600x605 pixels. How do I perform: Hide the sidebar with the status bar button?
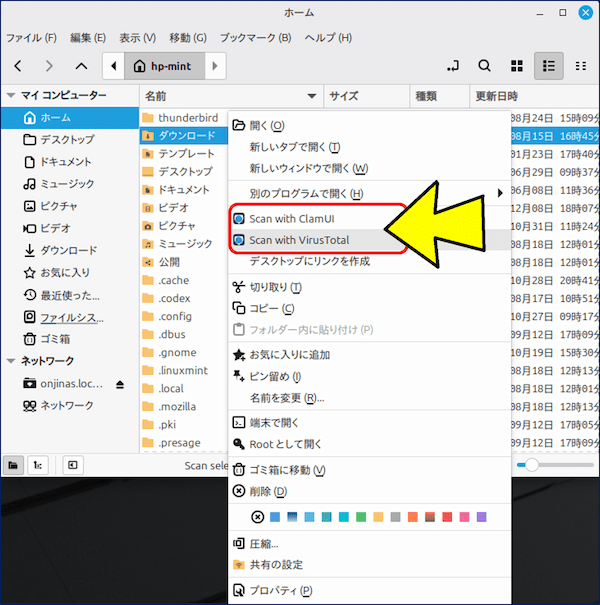tap(73, 465)
